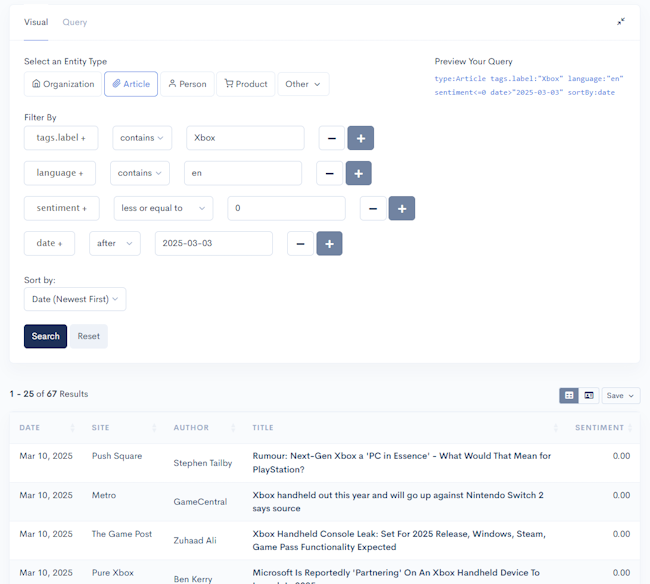Remove the language filter row
650x584 pixels.
[x=330, y=173]
